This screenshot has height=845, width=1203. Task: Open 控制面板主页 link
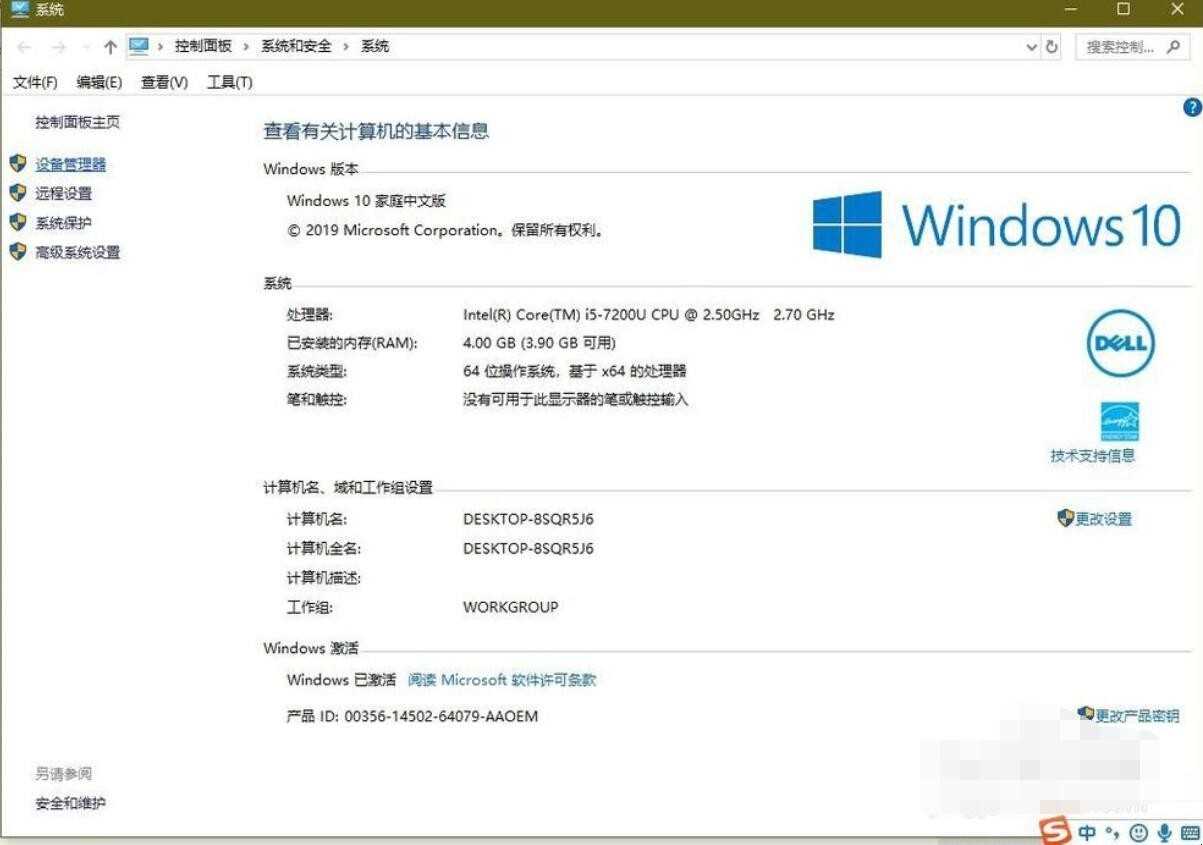(x=77, y=122)
